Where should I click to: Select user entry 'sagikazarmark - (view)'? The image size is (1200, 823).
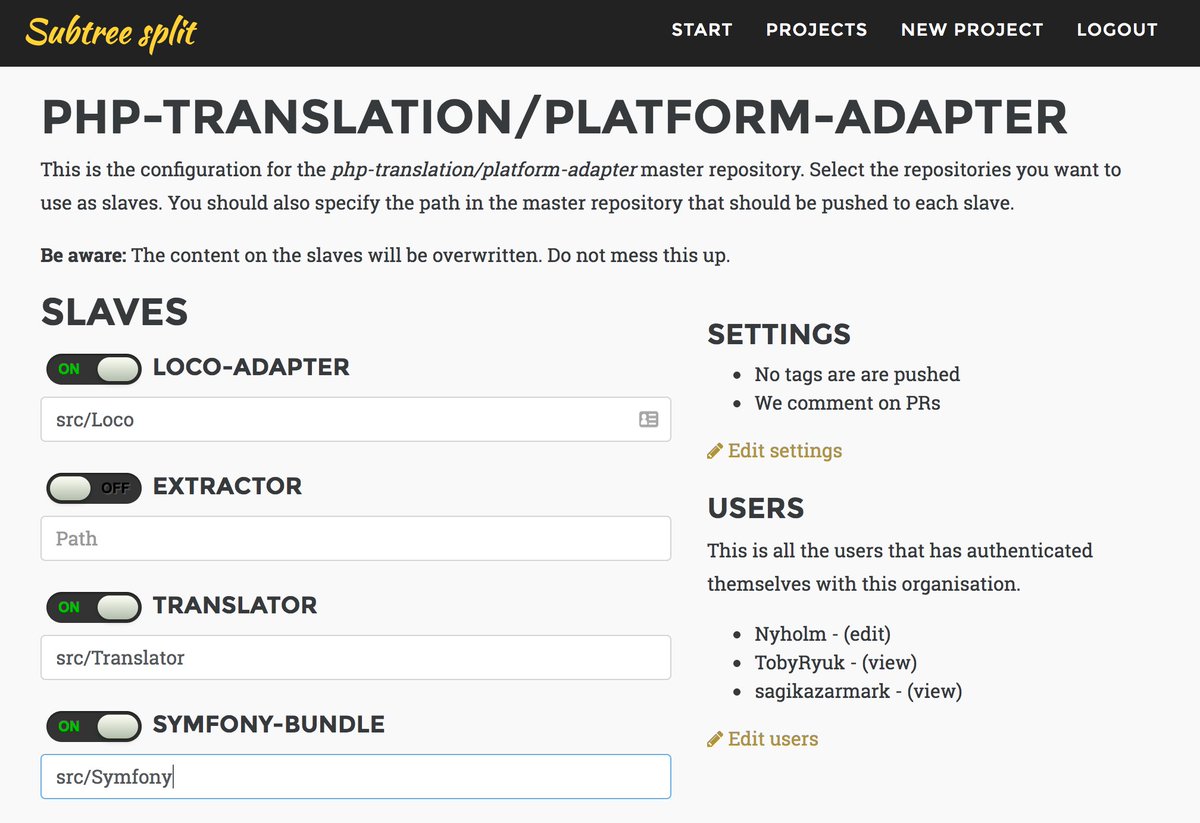click(858, 691)
